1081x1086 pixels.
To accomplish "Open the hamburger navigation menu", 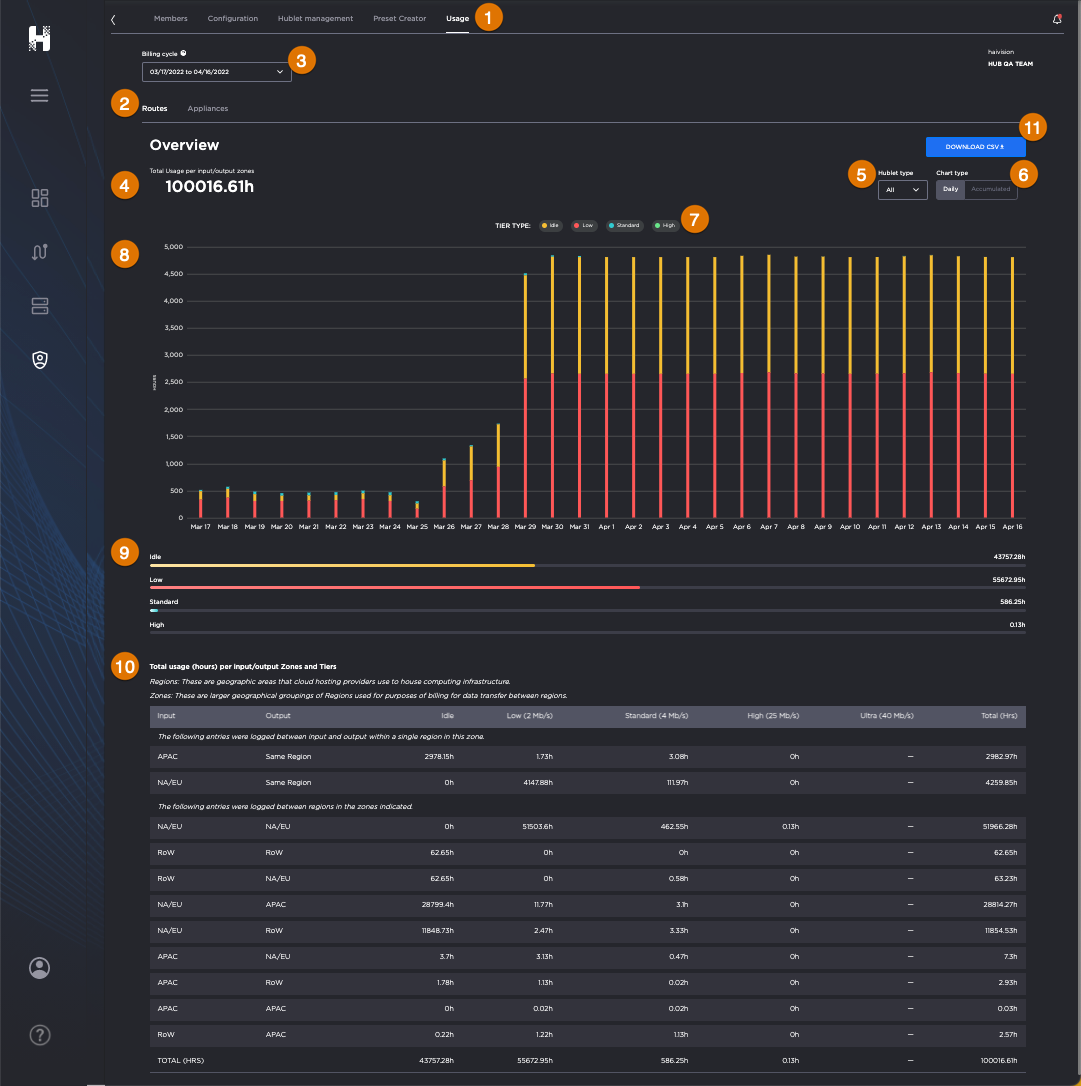I will [x=39, y=95].
